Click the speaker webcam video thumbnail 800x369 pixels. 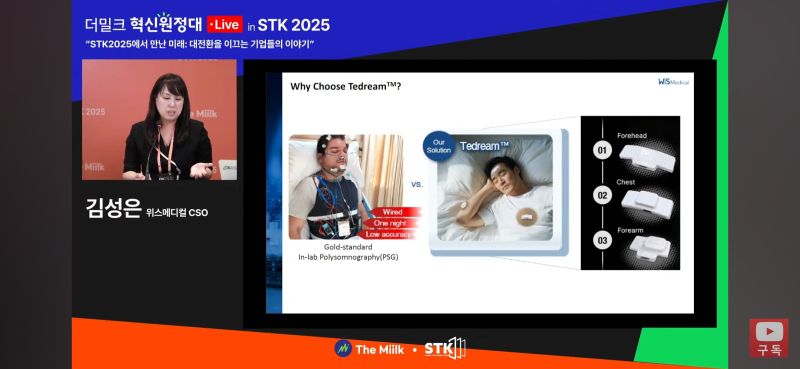(x=159, y=120)
